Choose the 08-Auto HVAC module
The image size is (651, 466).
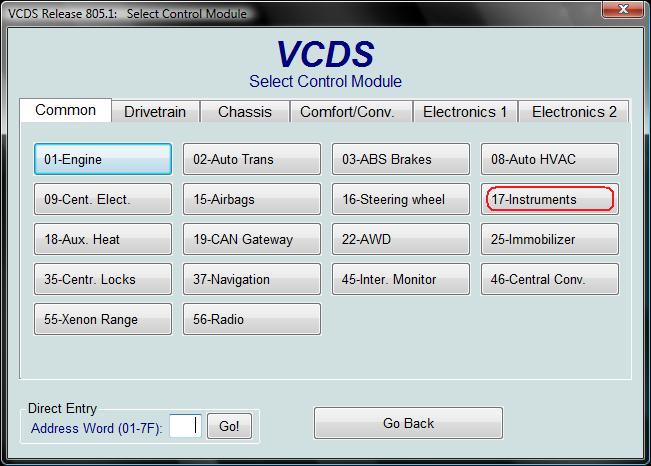click(550, 159)
